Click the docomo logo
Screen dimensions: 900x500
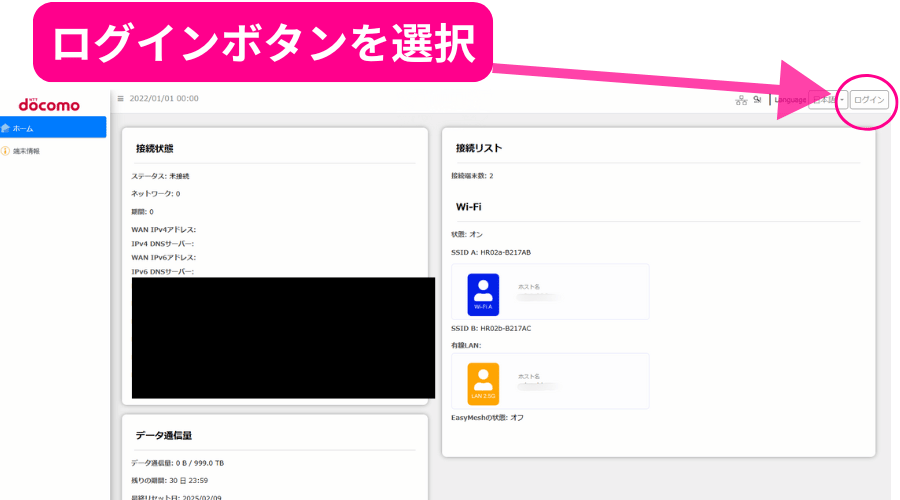[x=49, y=104]
